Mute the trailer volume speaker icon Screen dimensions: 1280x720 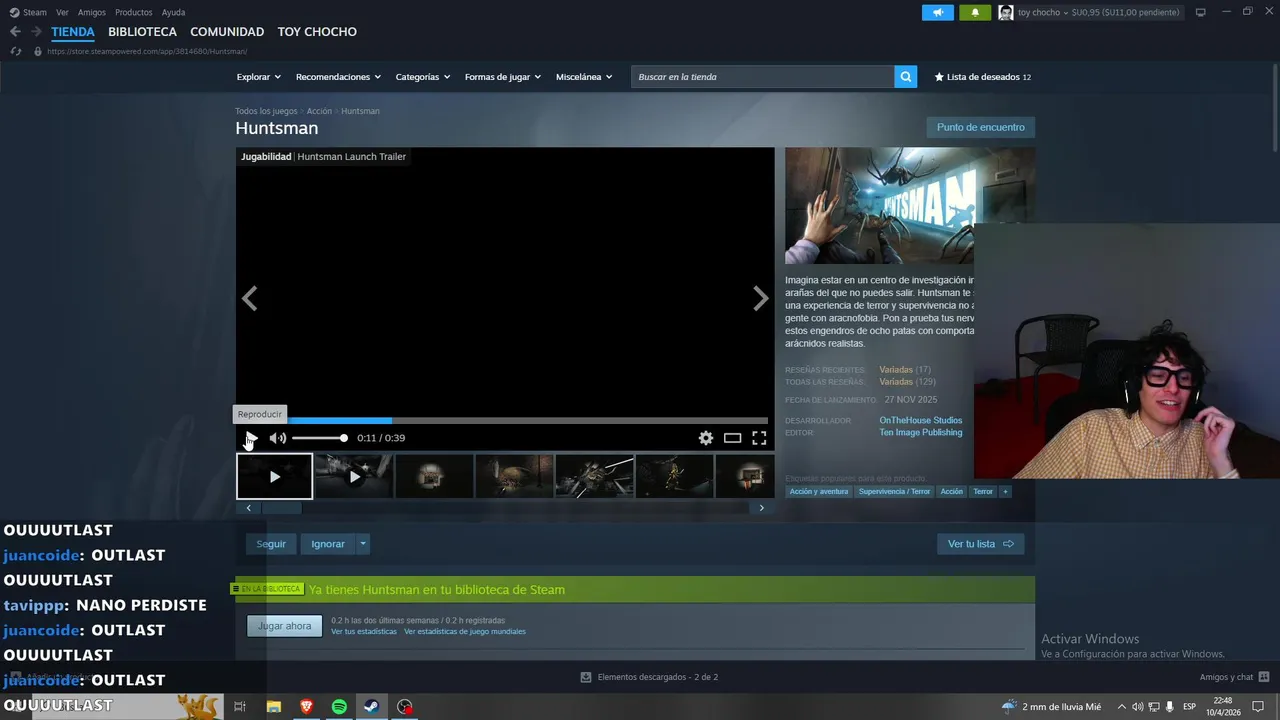click(278, 438)
